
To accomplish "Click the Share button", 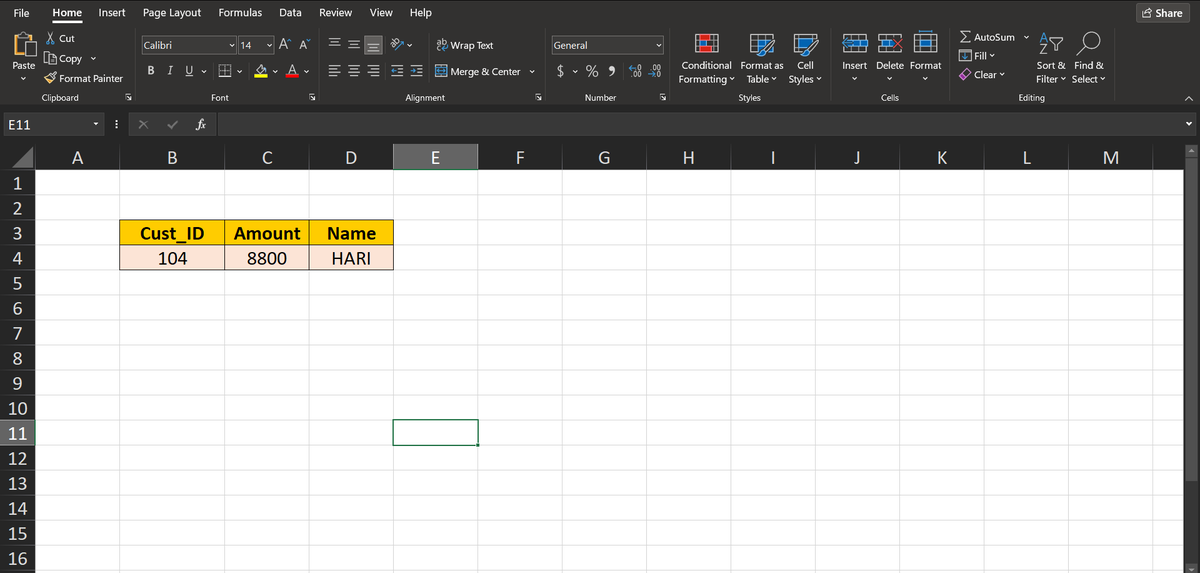I will point(1162,13).
